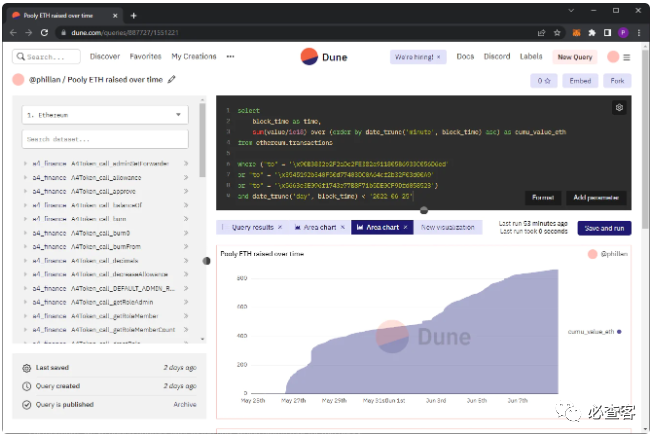Open Favorites in navigation
Screen dimensions: 656x440
pyautogui.click(x=145, y=56)
